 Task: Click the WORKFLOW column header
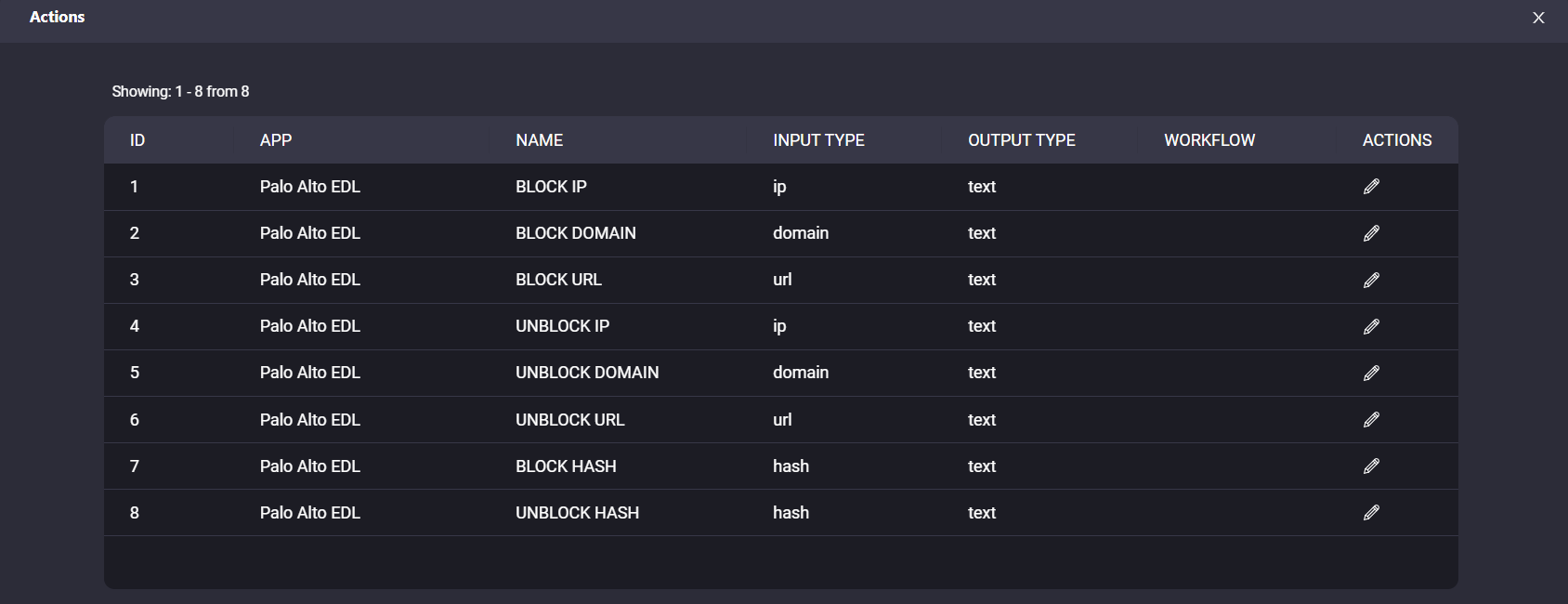[x=1209, y=140]
